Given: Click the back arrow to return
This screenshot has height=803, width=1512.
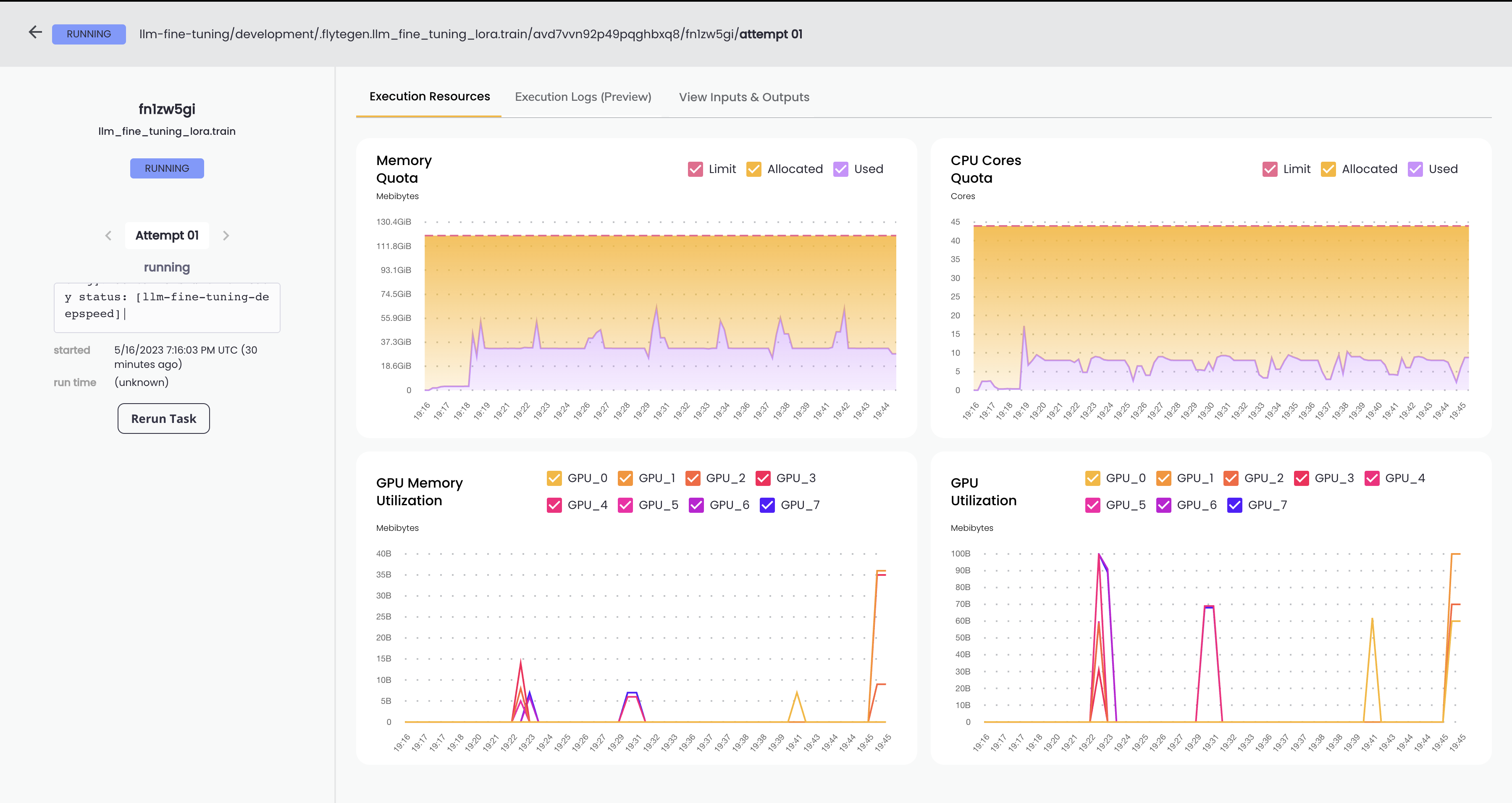Looking at the screenshot, I should [35, 32].
